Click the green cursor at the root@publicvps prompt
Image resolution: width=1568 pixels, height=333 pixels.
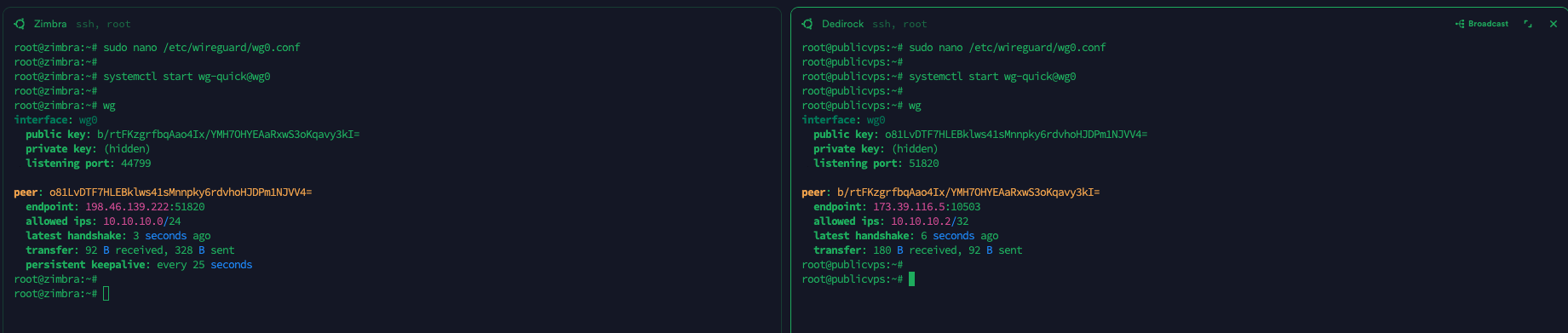click(x=911, y=279)
